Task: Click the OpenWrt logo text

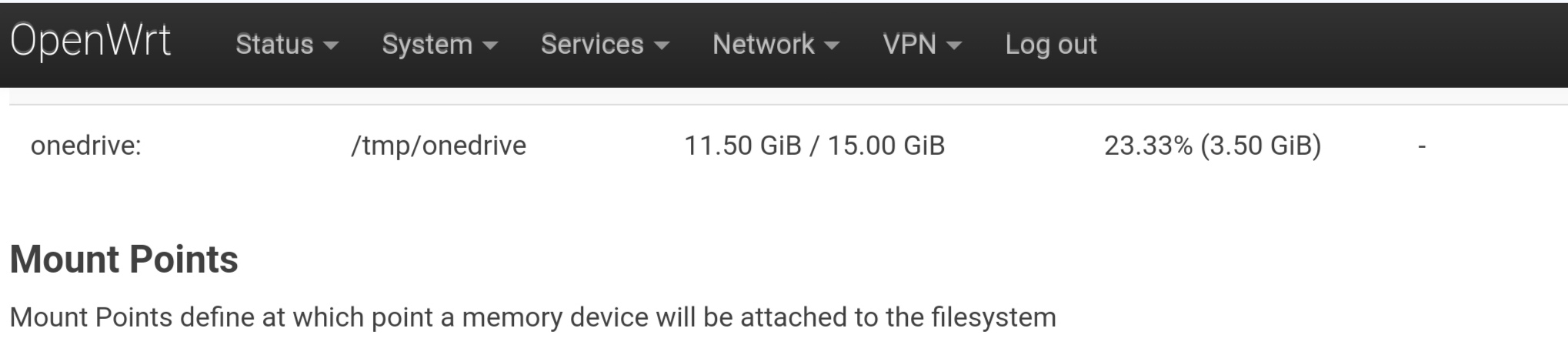Action: pyautogui.click(x=90, y=42)
